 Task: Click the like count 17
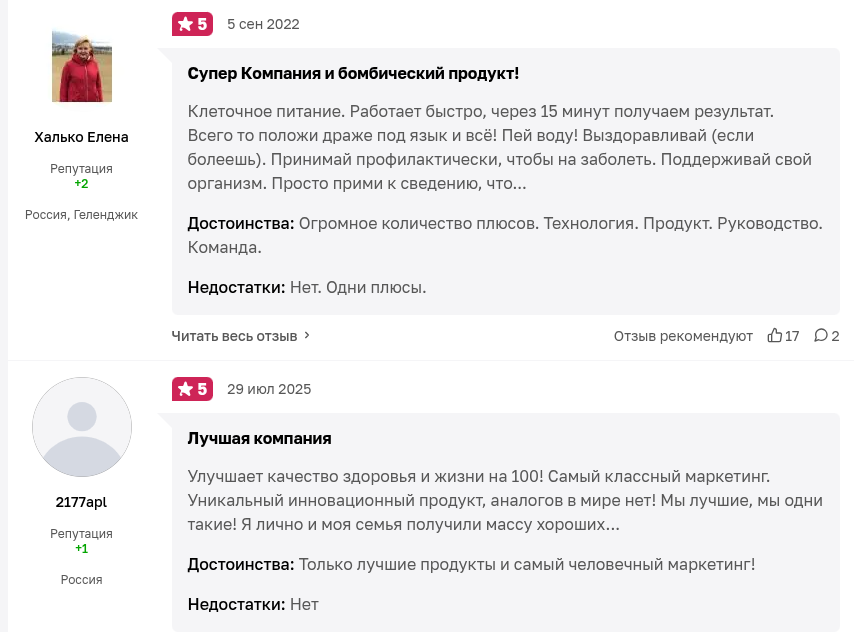[x=792, y=336]
